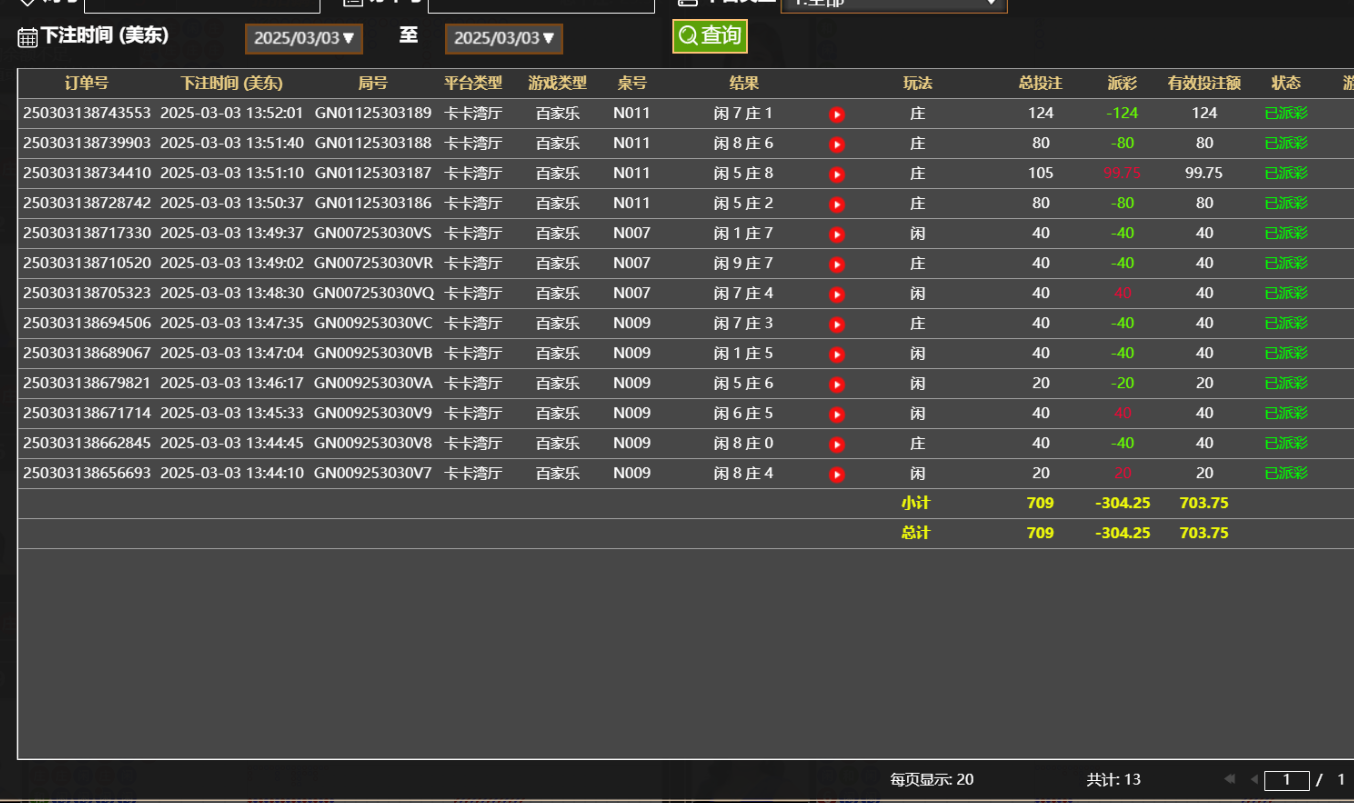Play replay for round GN007253030VQ

[x=837, y=294]
